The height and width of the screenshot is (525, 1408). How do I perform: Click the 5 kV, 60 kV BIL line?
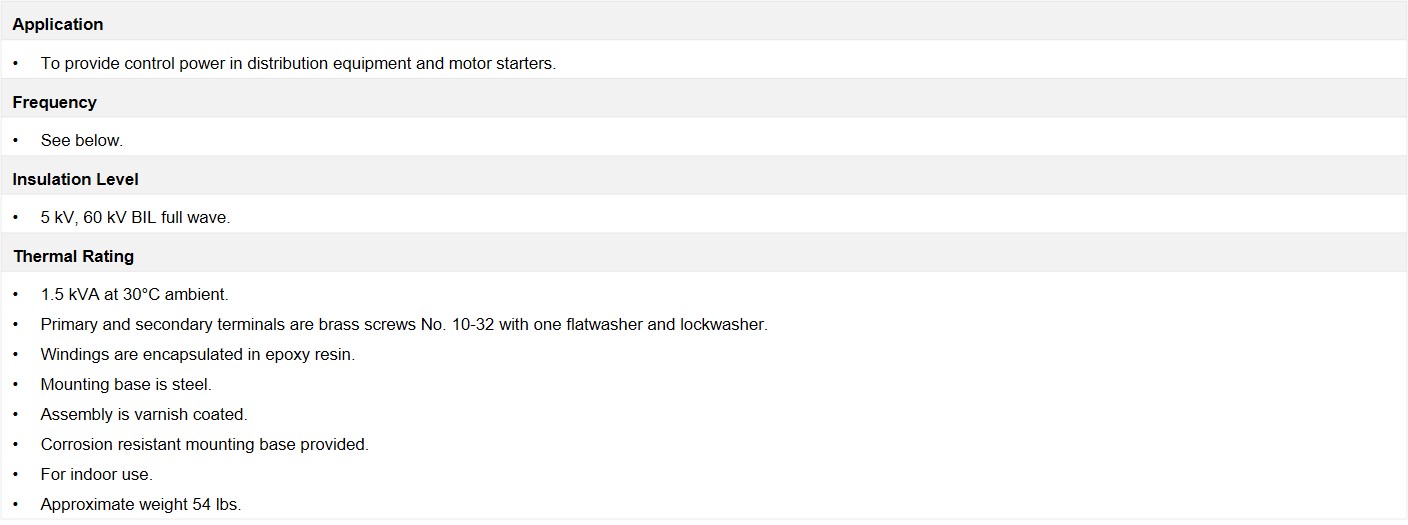(x=135, y=217)
